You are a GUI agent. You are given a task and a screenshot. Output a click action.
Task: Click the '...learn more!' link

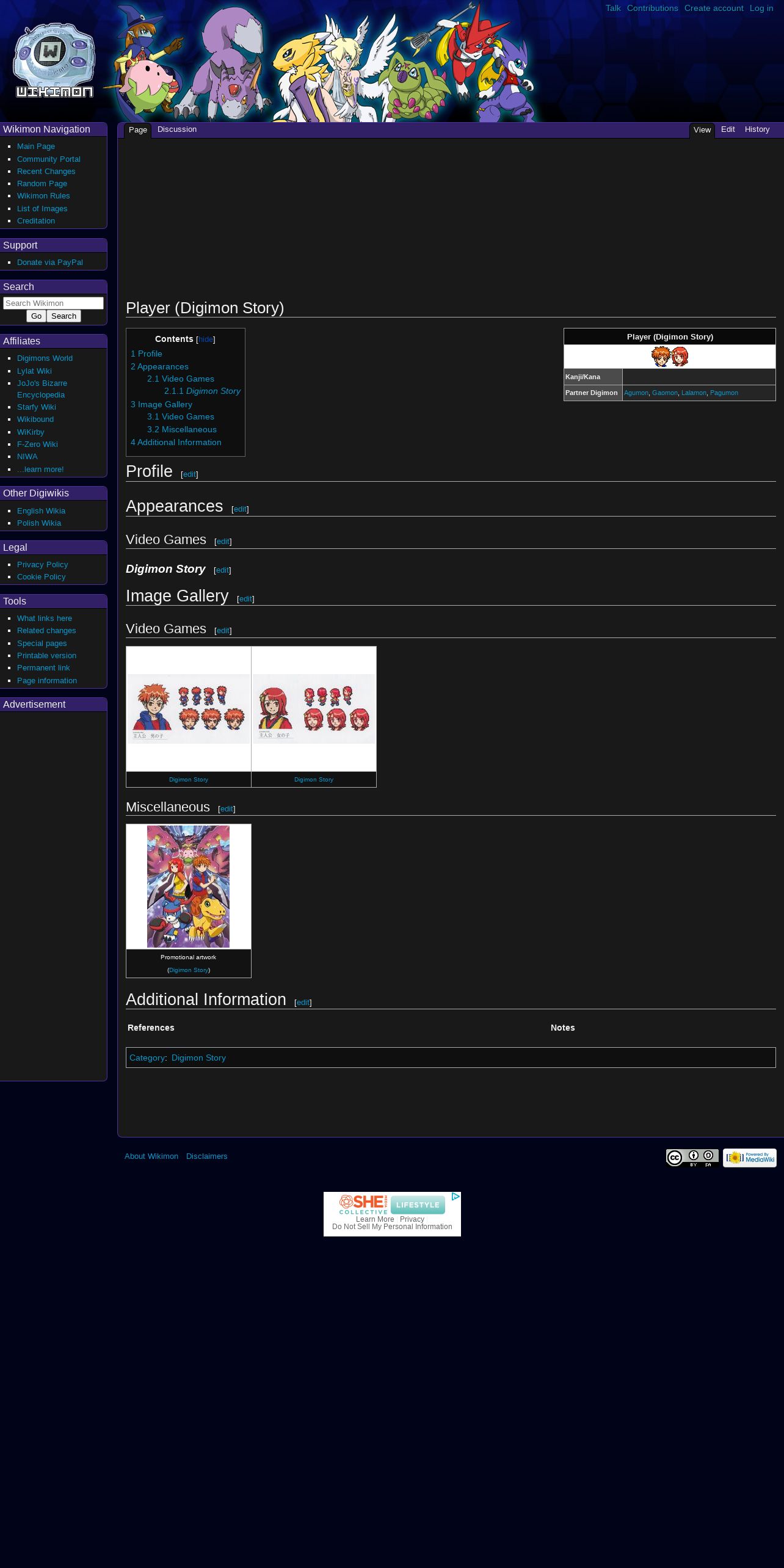pos(40,470)
